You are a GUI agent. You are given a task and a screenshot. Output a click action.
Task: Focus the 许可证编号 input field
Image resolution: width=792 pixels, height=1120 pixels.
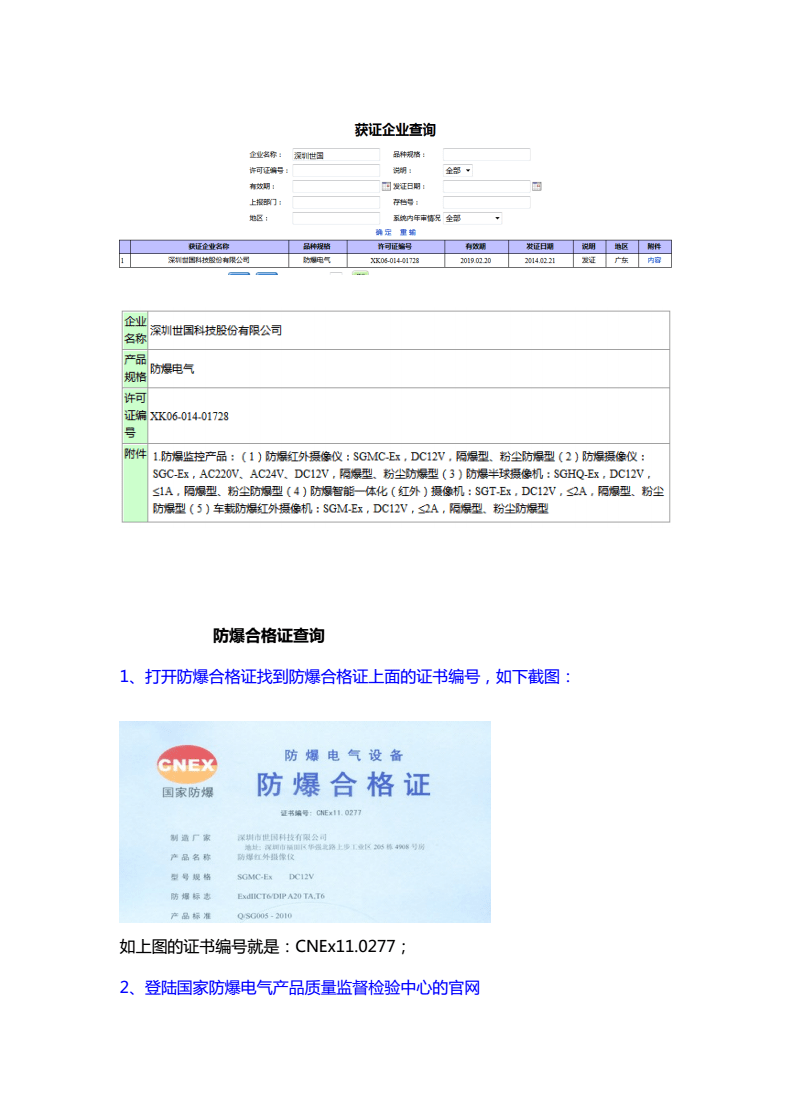(x=336, y=171)
